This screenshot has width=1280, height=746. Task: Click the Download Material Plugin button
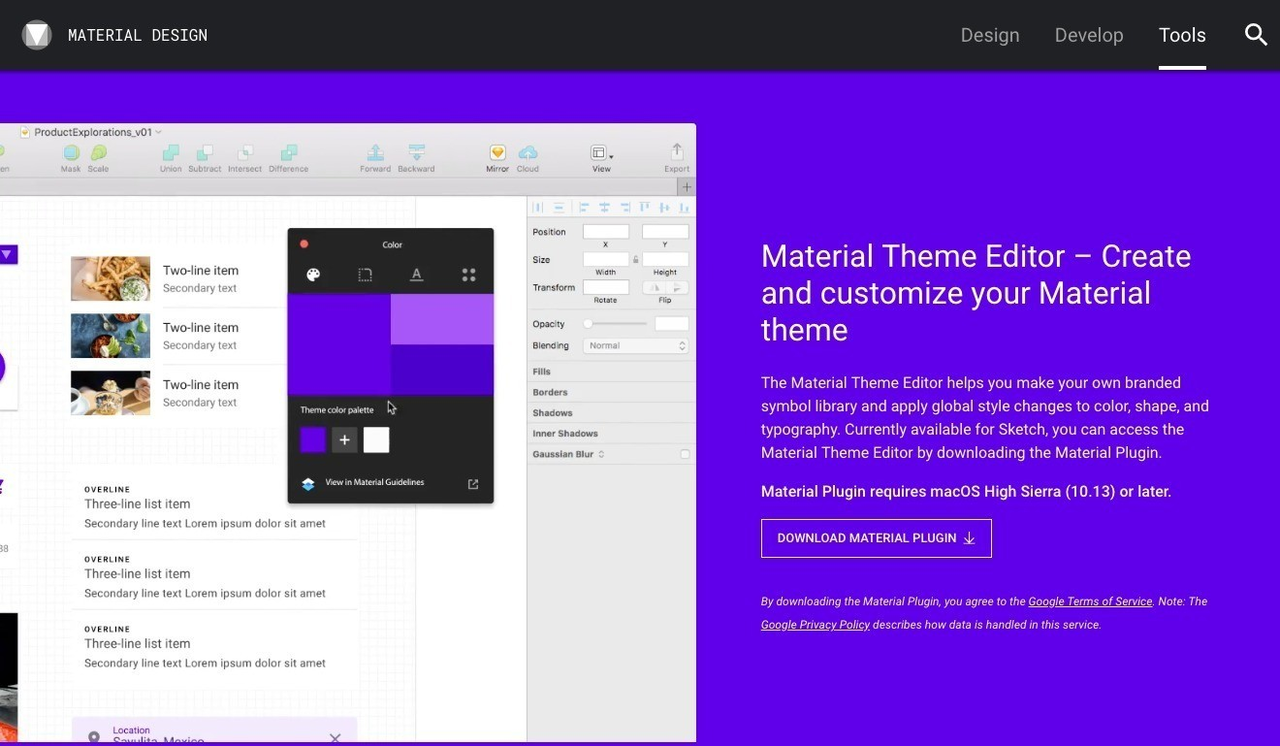pyautogui.click(x=876, y=538)
